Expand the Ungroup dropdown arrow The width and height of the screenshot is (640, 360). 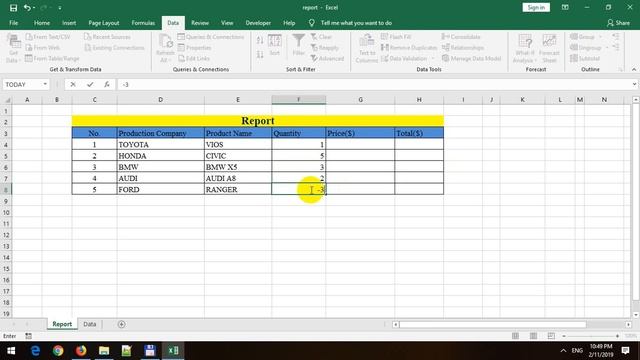(607, 48)
